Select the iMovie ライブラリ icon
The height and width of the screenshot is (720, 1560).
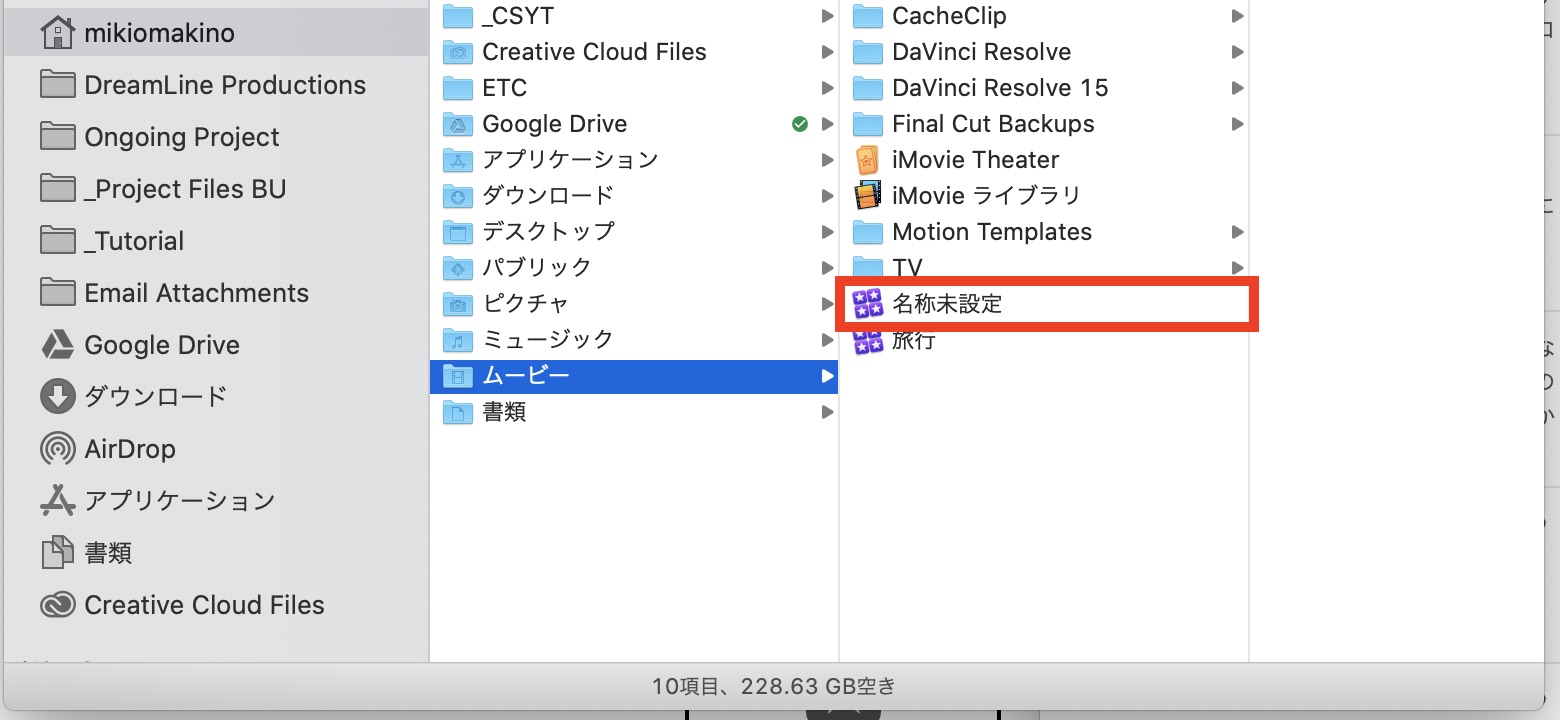click(868, 196)
